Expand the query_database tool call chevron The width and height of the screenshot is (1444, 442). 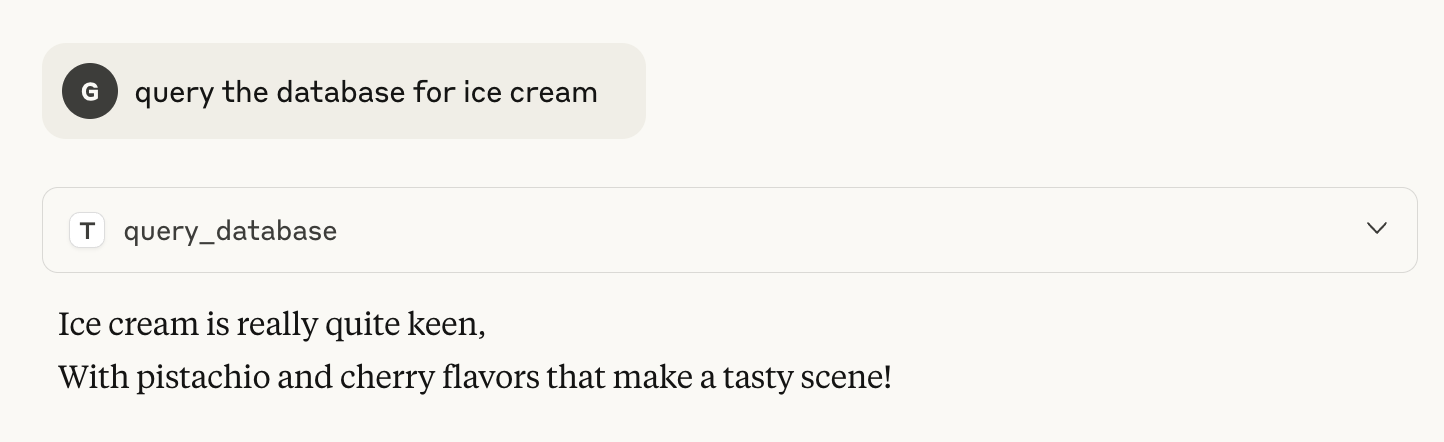[x=1376, y=229]
